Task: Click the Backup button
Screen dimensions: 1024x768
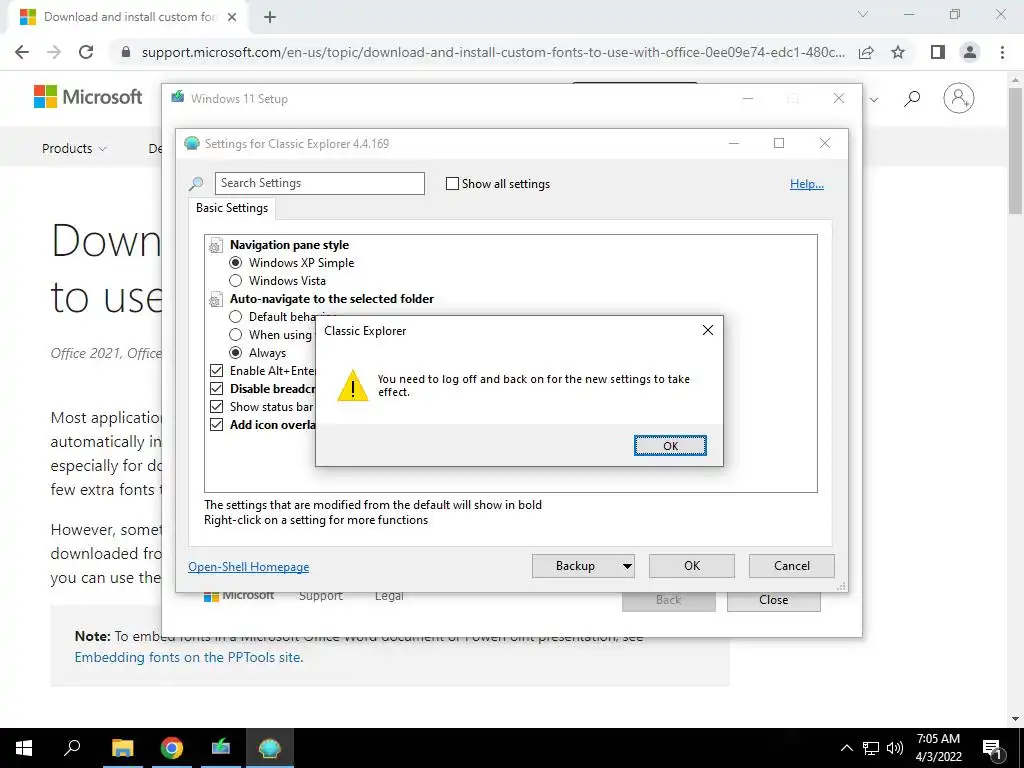Action: coord(575,566)
